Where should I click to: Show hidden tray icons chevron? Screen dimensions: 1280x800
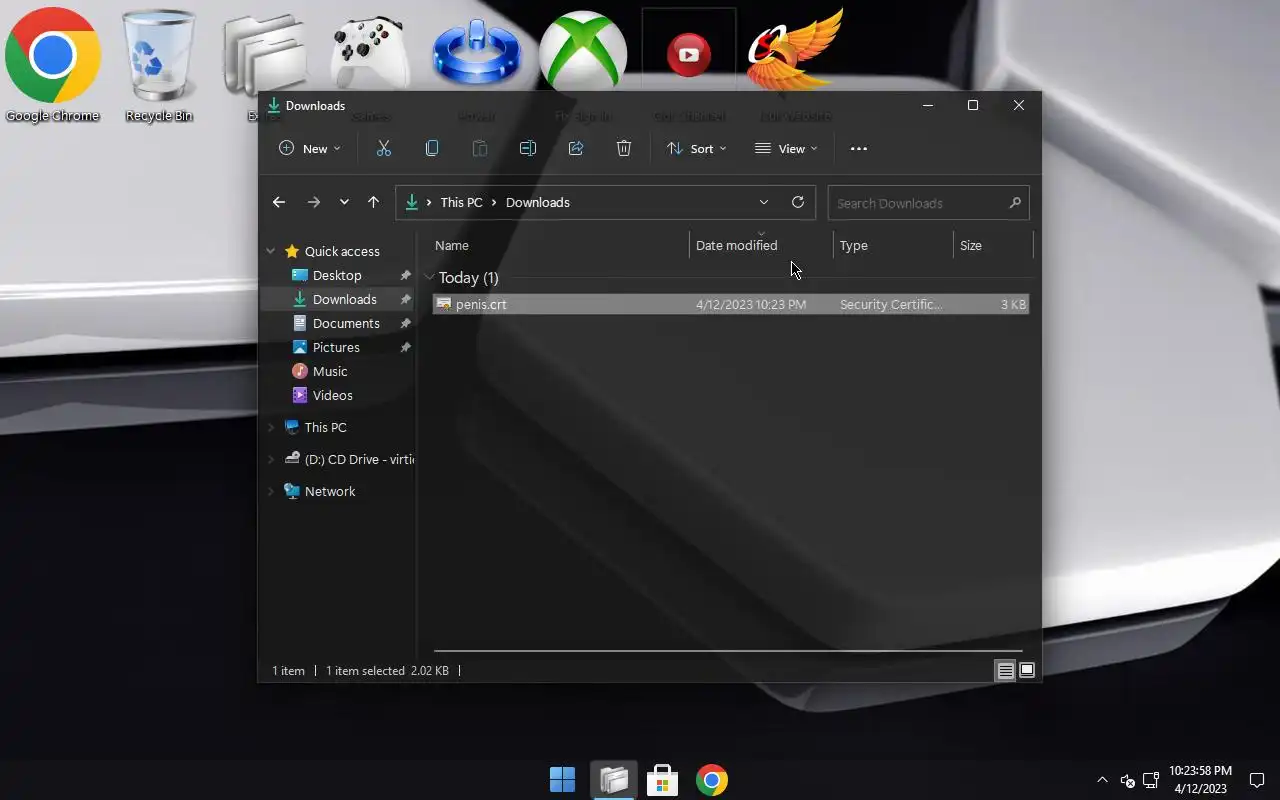click(x=1102, y=780)
